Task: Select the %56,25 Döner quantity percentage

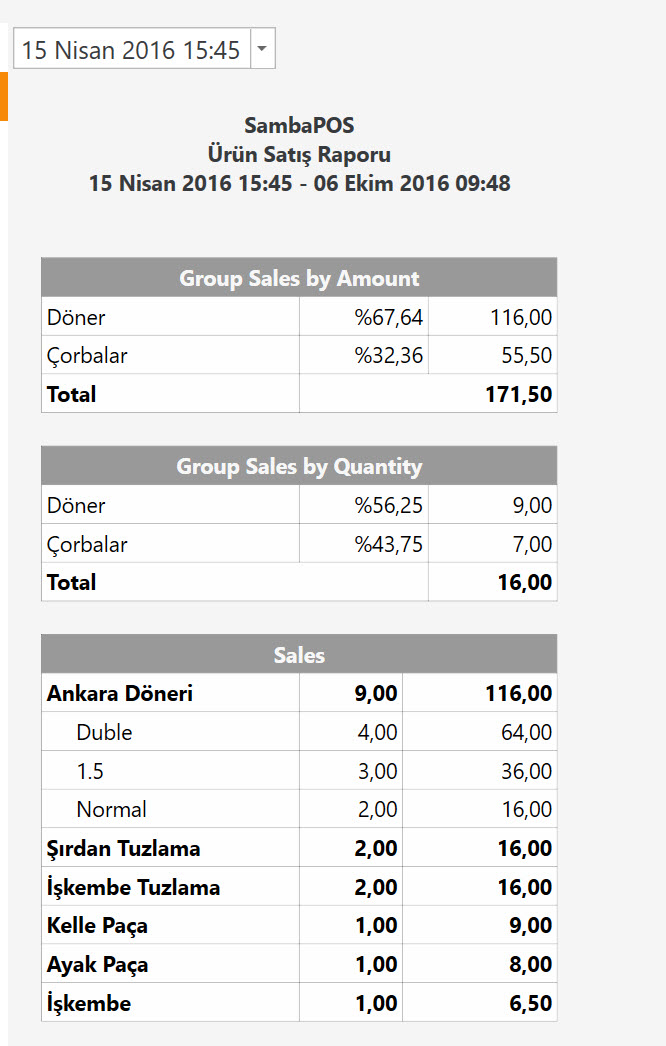Action: tap(388, 506)
